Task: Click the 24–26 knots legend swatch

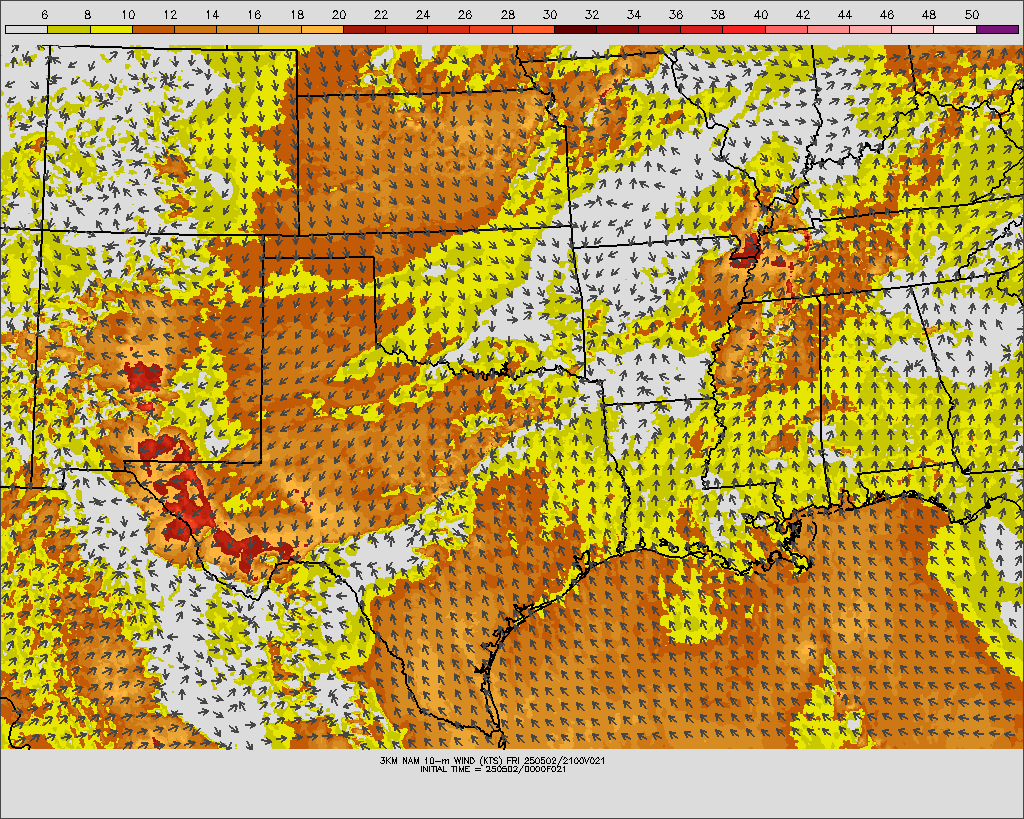Action: [x=449, y=29]
